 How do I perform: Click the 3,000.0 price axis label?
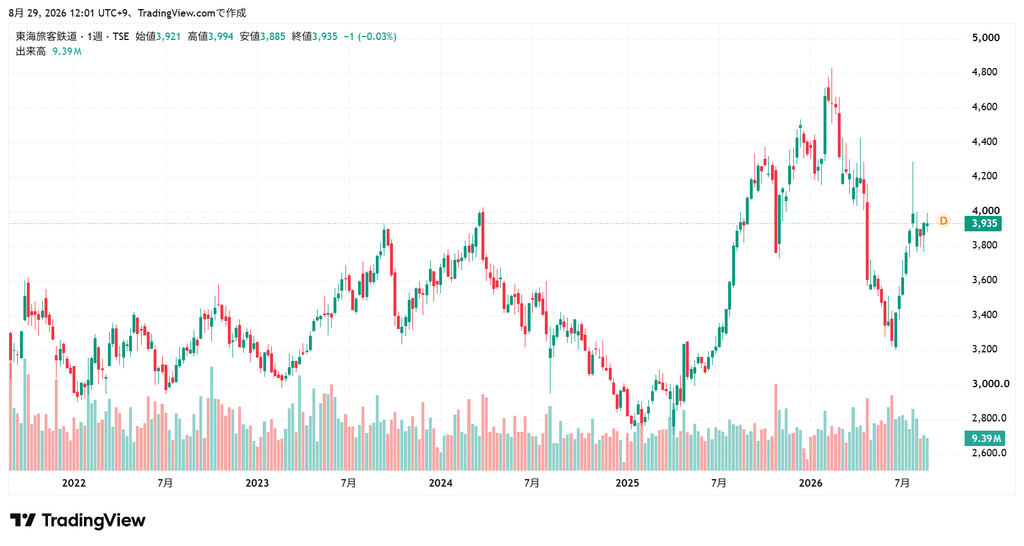(x=990, y=383)
